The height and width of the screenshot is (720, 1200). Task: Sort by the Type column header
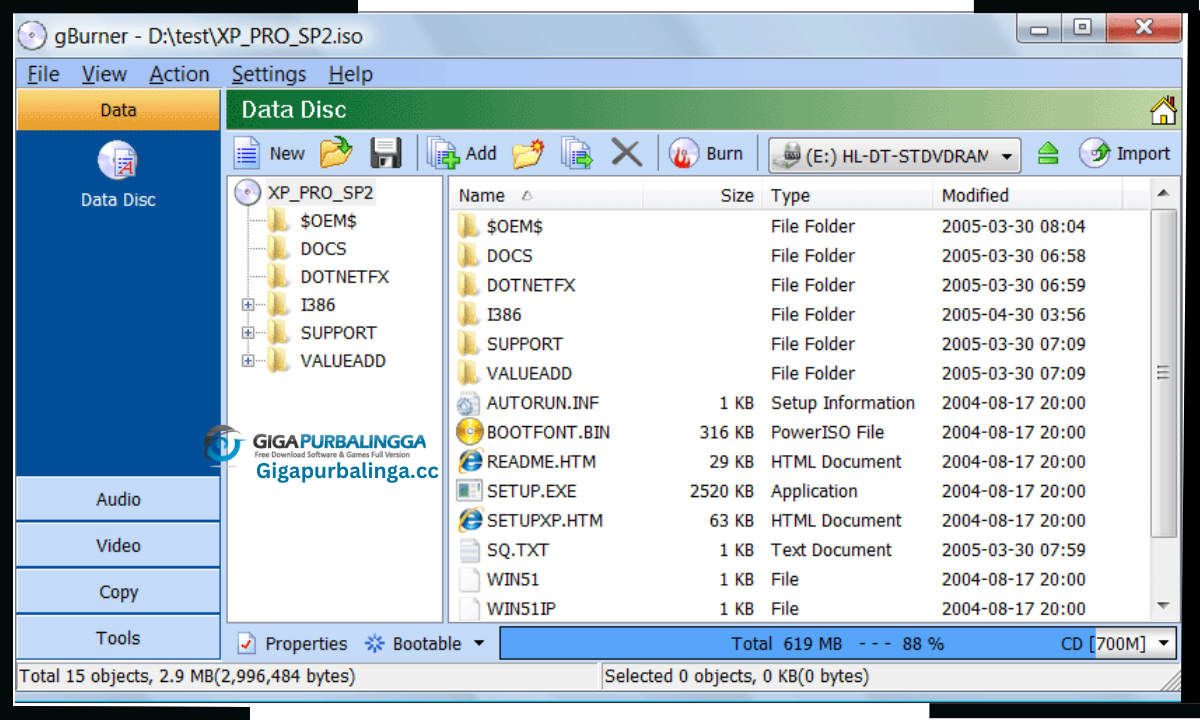tap(848, 195)
